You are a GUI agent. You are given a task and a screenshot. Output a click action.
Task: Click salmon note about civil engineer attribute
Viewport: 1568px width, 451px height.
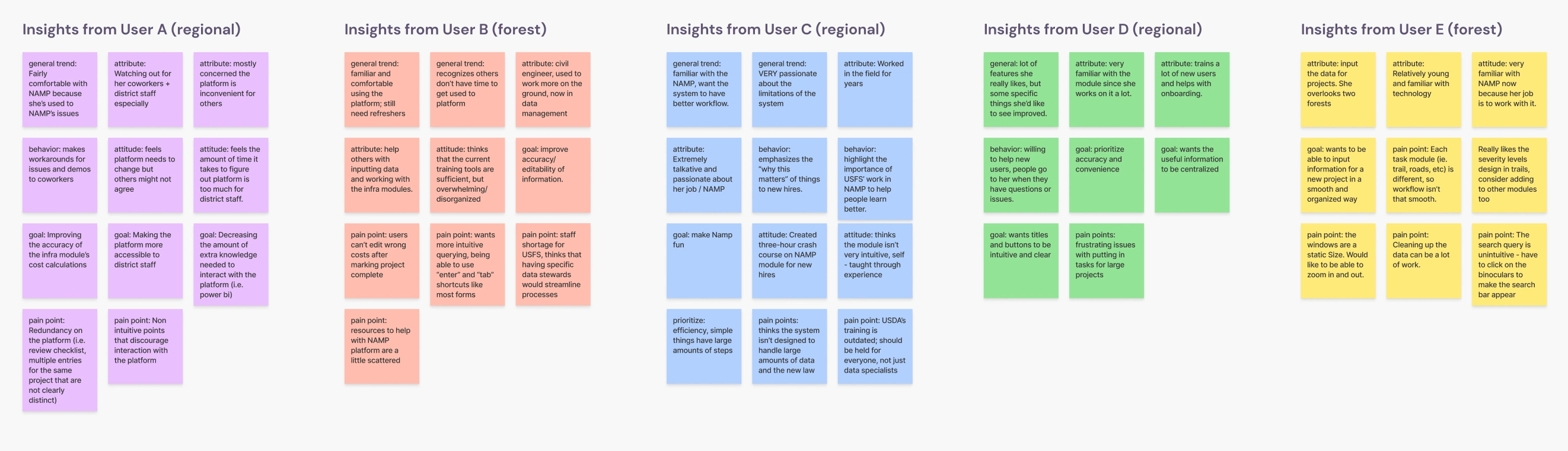pyautogui.click(x=552, y=89)
